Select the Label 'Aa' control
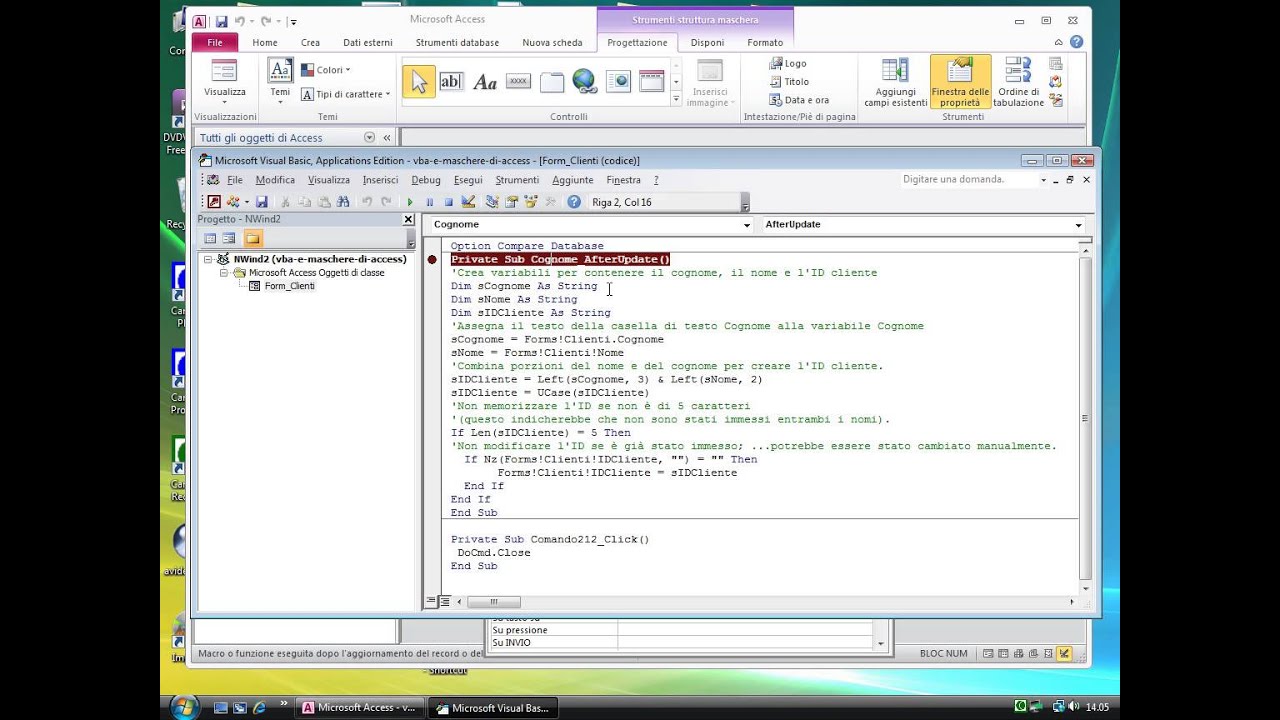The height and width of the screenshot is (720, 1280). click(485, 82)
